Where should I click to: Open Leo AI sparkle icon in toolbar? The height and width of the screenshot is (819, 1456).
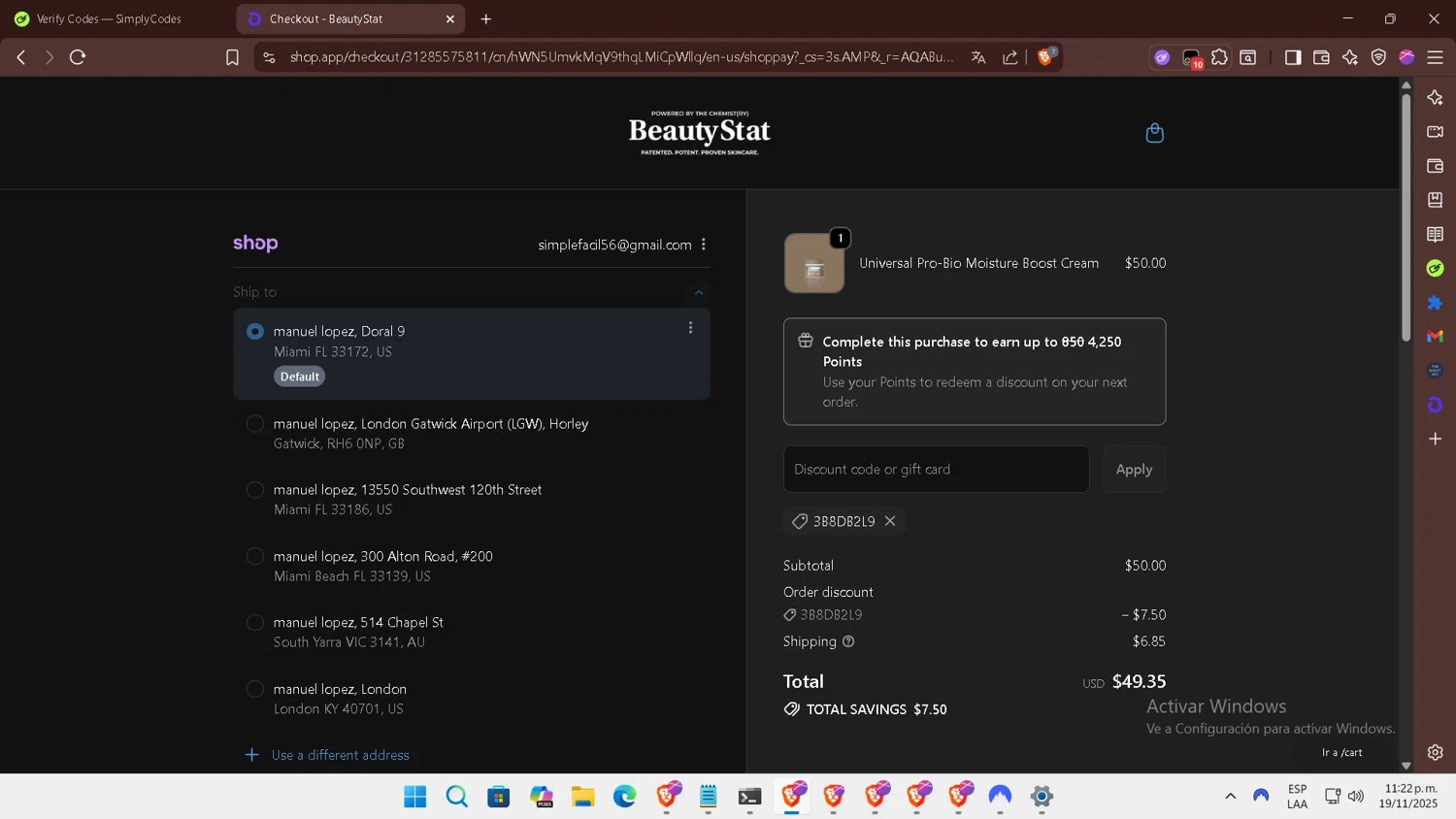1350,57
